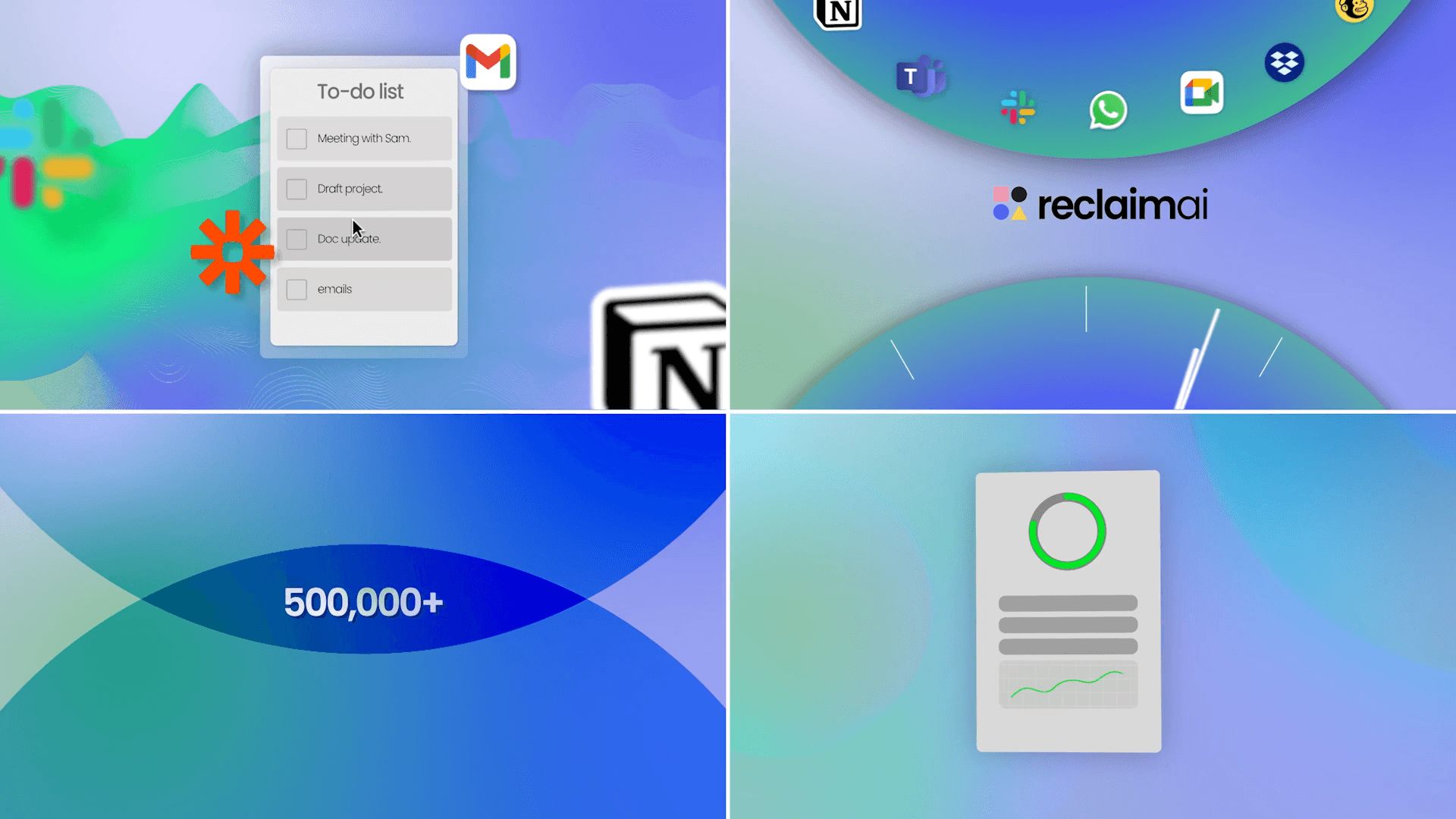Tick the emails task checkbox
Viewport: 1456px width, 819px height.
click(x=297, y=289)
